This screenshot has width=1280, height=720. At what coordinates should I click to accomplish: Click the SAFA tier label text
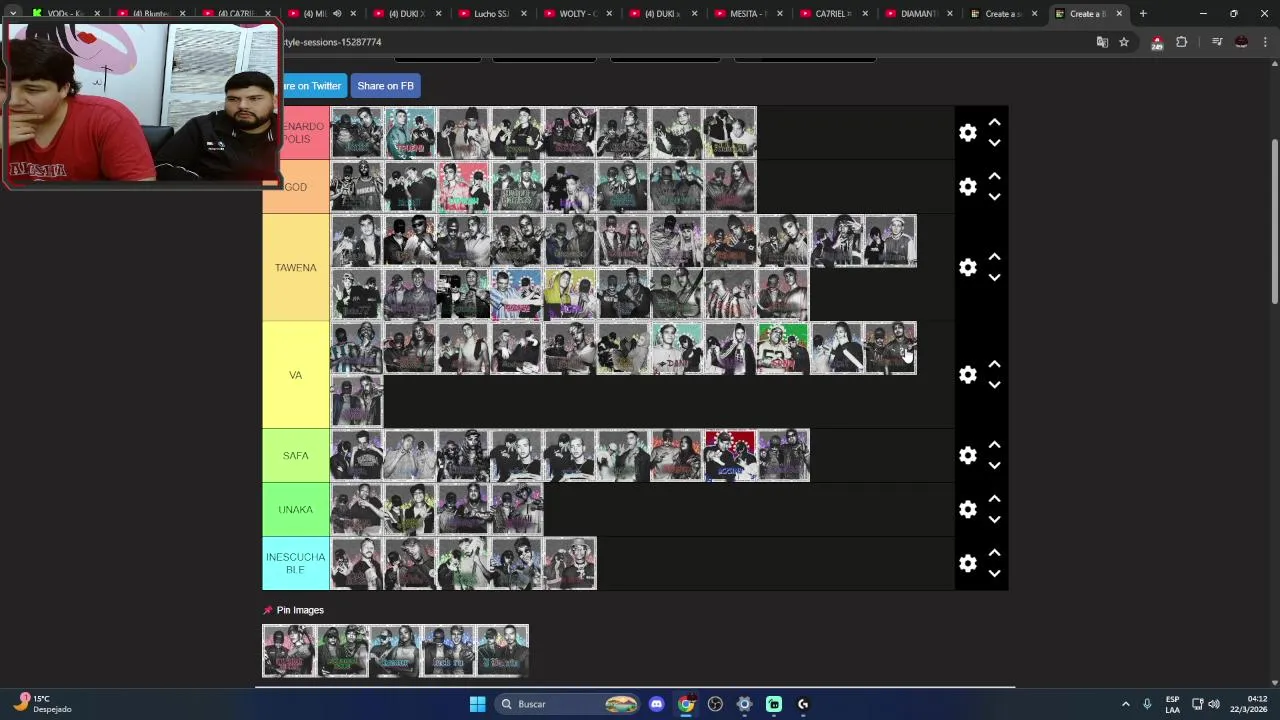pyautogui.click(x=295, y=455)
